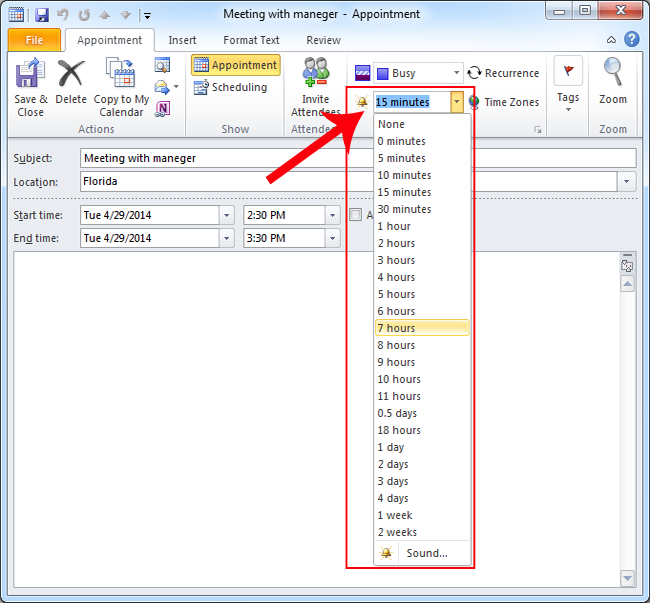Select 0 minutes reminder

pos(422,141)
